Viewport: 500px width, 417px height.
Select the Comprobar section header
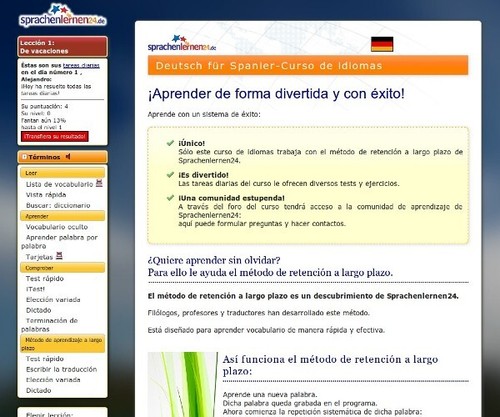click(x=63, y=268)
